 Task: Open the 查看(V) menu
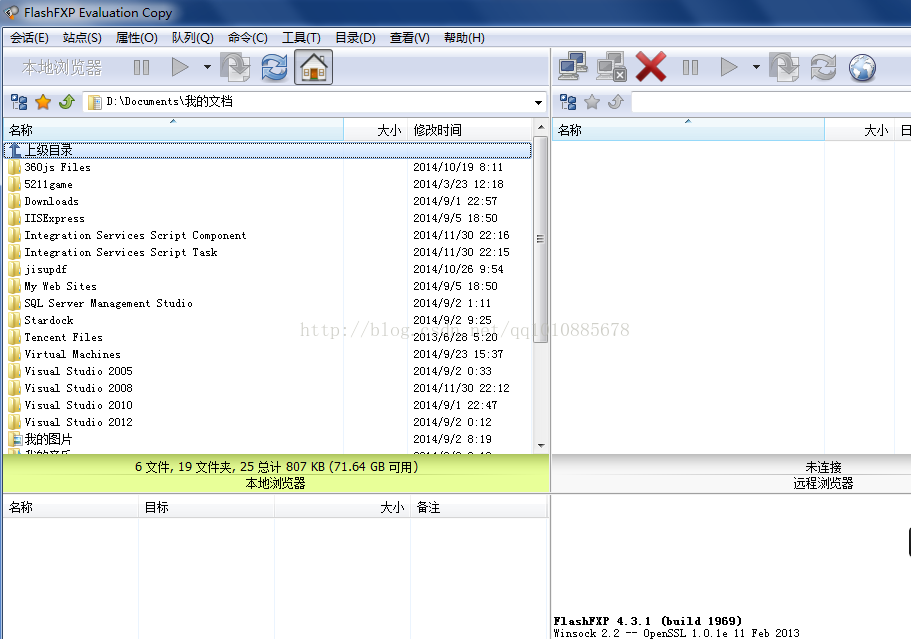click(x=410, y=38)
